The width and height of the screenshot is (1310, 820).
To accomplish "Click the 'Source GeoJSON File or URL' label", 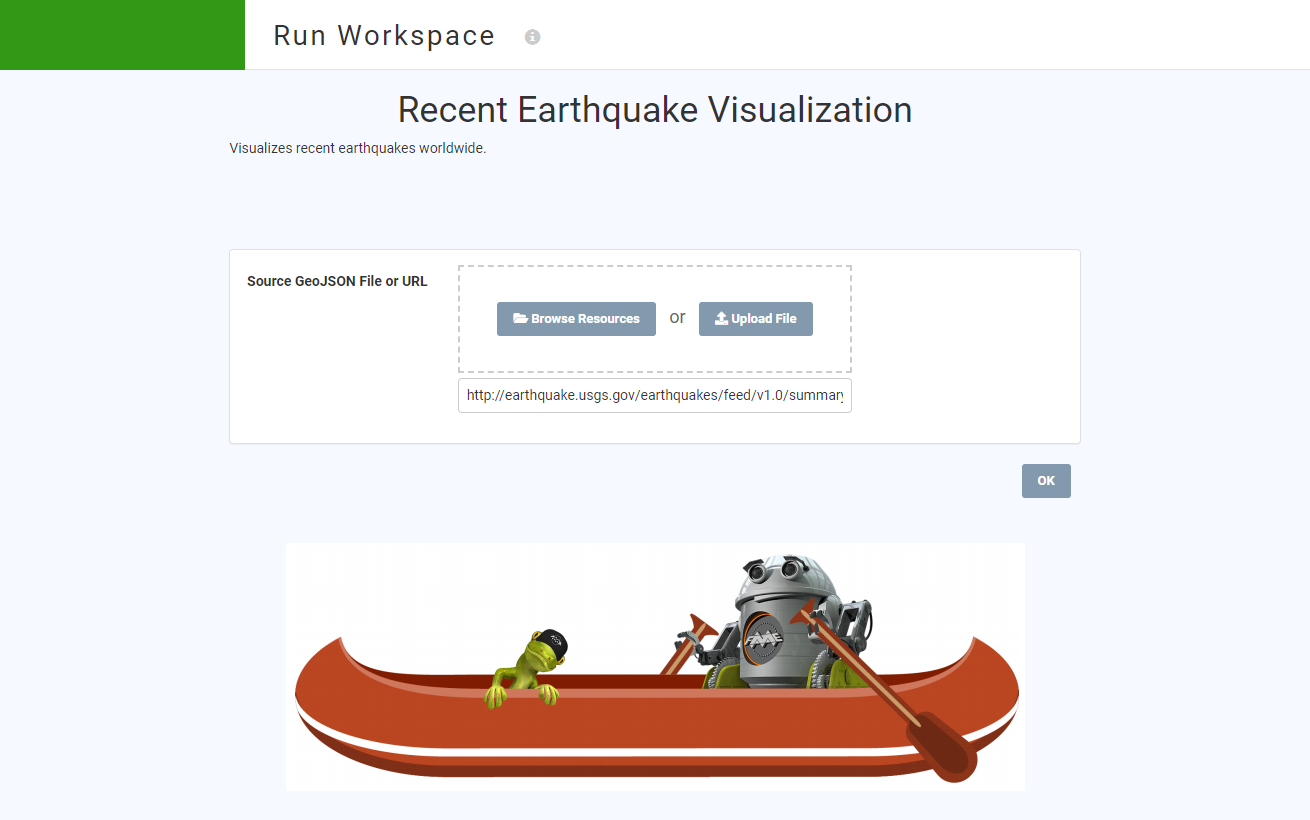I will click(337, 281).
